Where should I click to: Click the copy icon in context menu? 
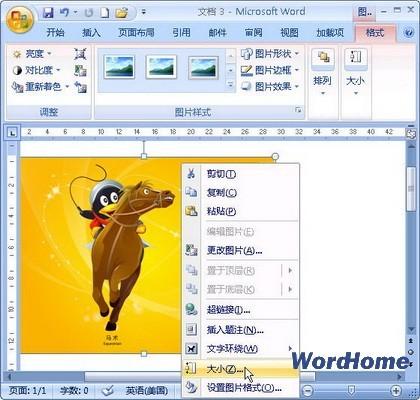(x=191, y=192)
